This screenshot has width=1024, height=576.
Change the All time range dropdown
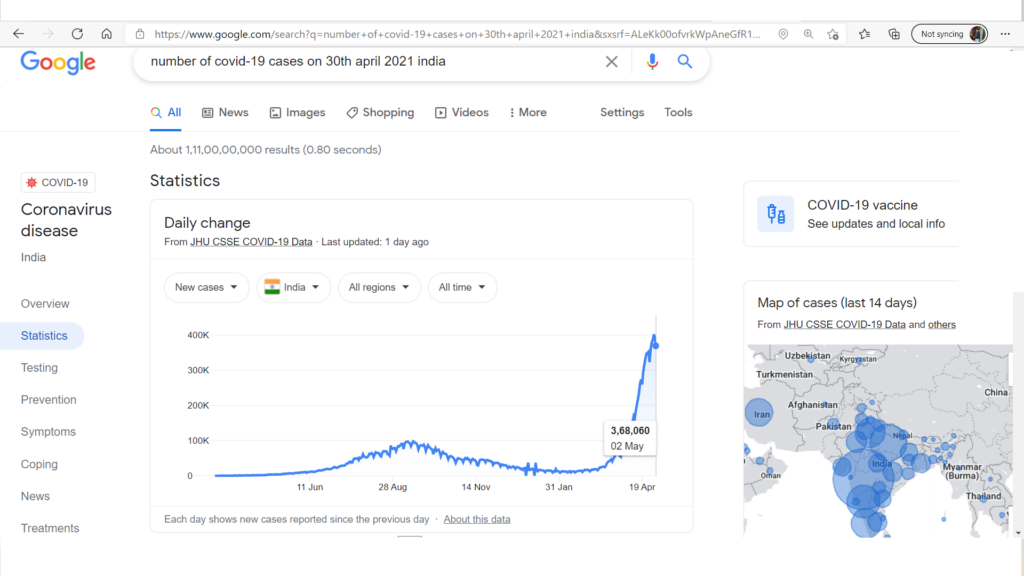(x=462, y=287)
